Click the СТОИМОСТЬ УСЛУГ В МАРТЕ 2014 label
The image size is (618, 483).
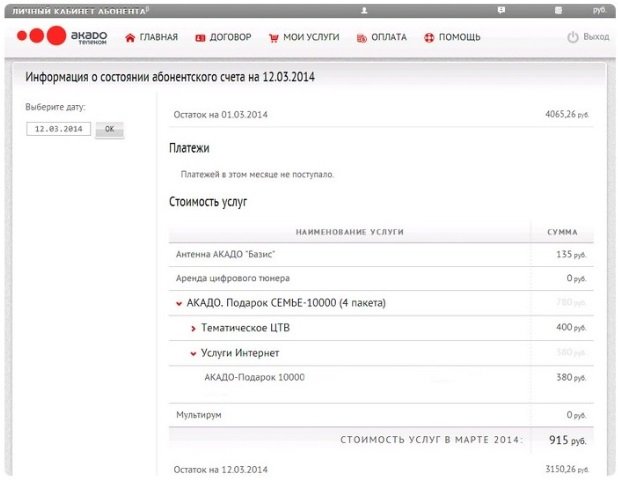[432, 440]
